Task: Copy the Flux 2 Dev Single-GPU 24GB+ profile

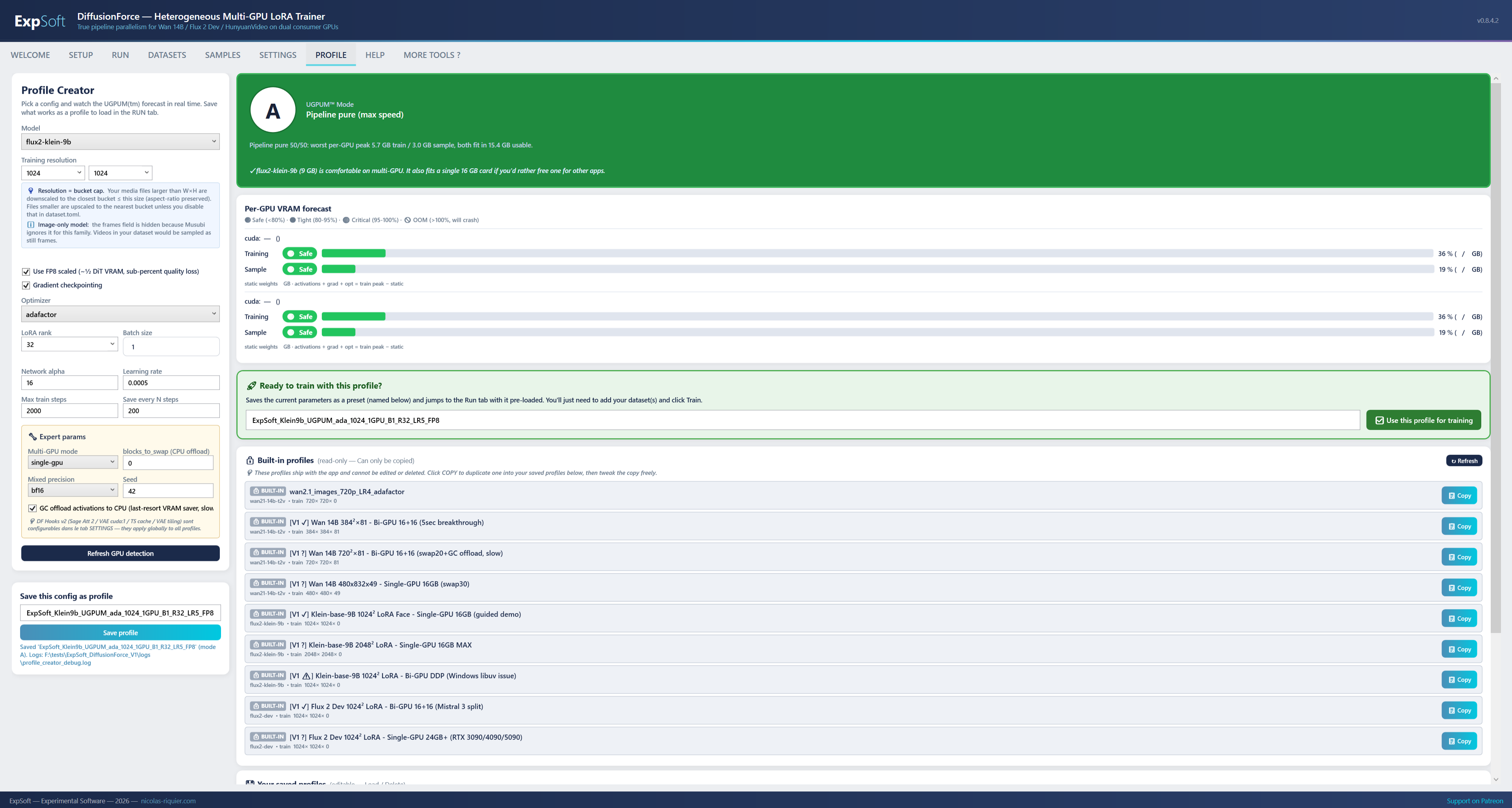Action: (x=1459, y=741)
